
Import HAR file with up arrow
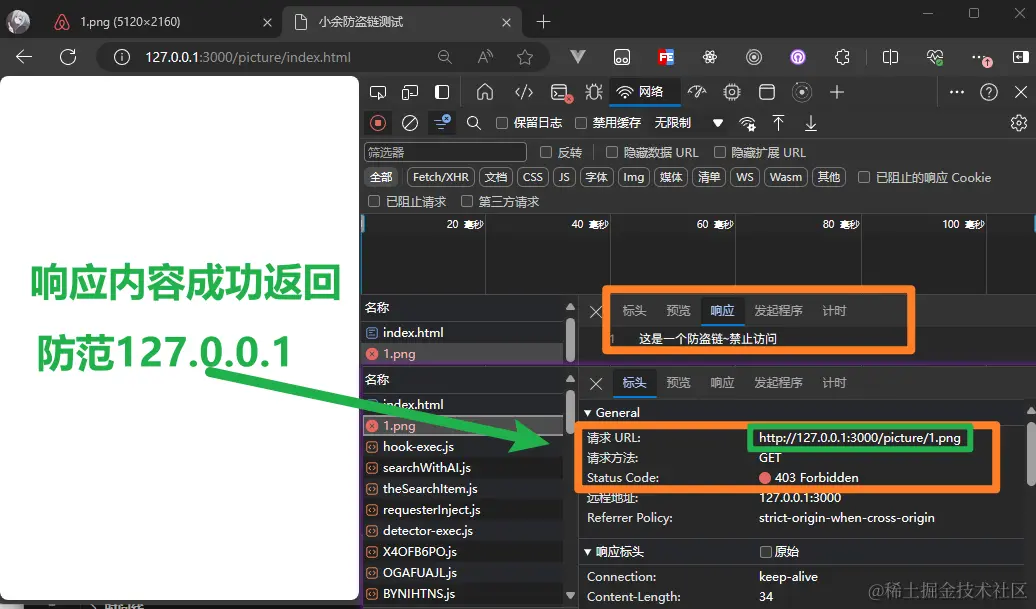click(778, 123)
